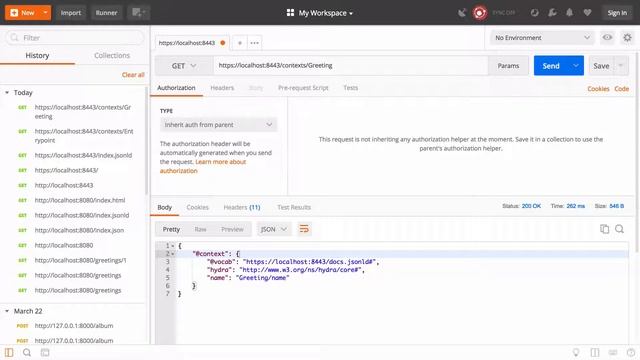640x360 pixels.
Task: Switch to History tab
Action: pos(37,56)
